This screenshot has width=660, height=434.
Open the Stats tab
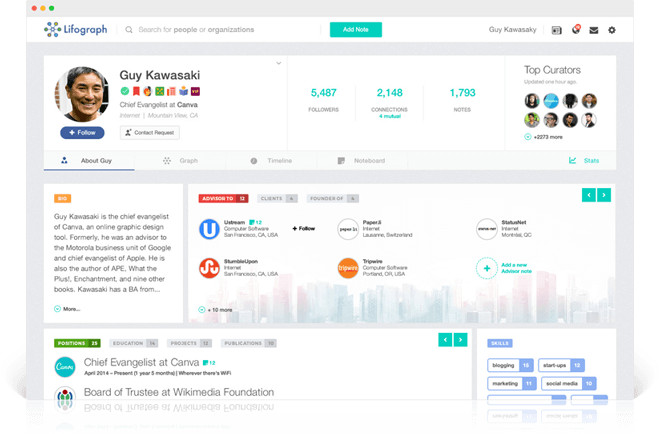584,160
